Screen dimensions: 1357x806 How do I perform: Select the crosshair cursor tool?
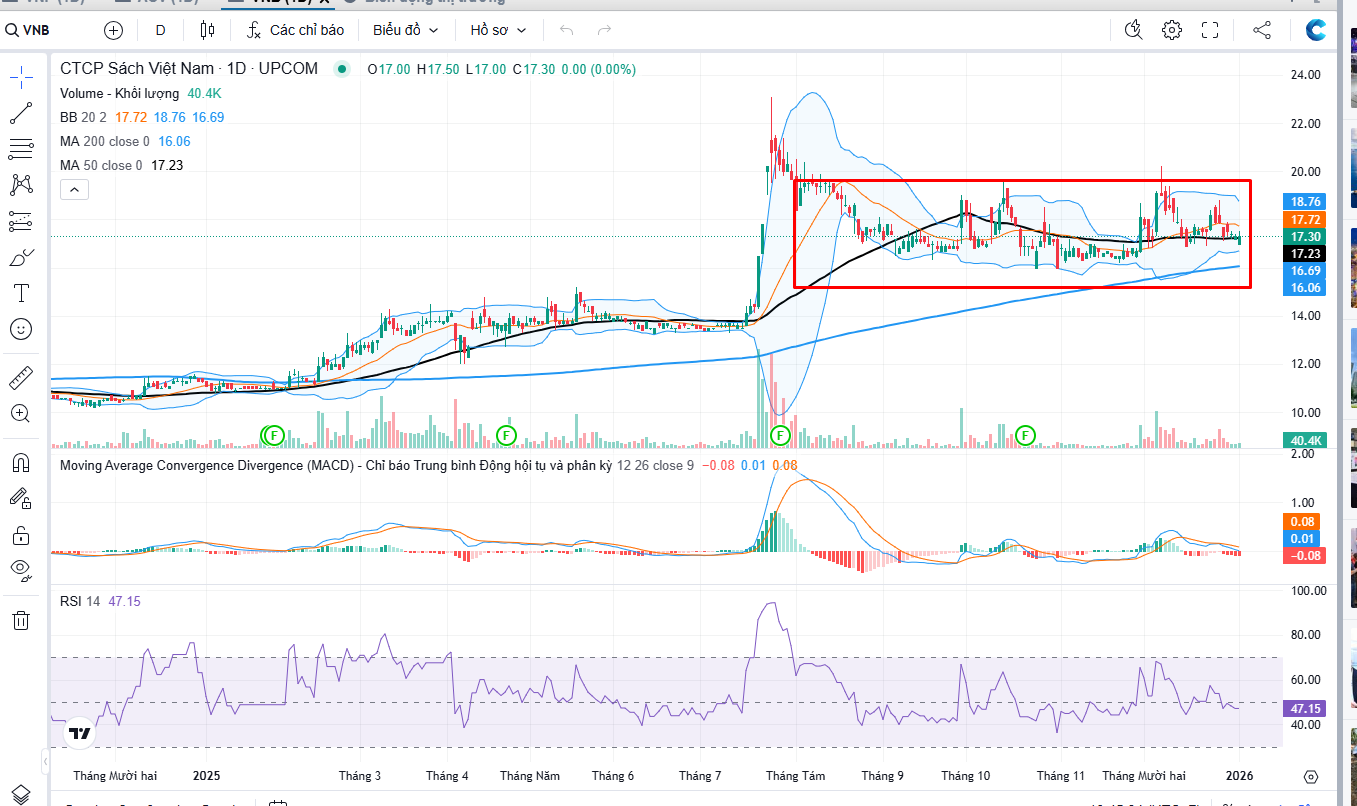[21, 78]
